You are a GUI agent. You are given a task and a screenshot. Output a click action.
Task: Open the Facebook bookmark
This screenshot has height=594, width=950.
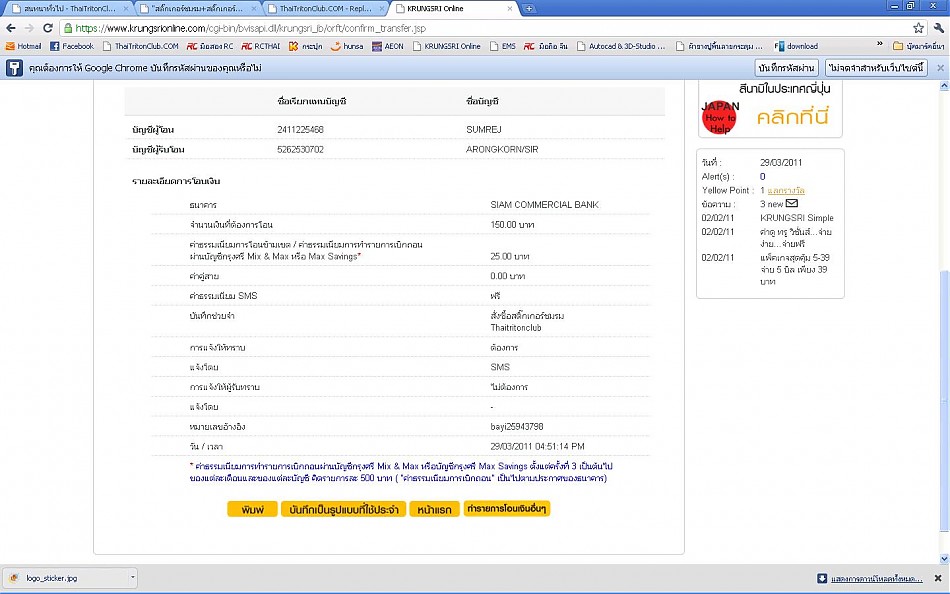(x=71, y=46)
